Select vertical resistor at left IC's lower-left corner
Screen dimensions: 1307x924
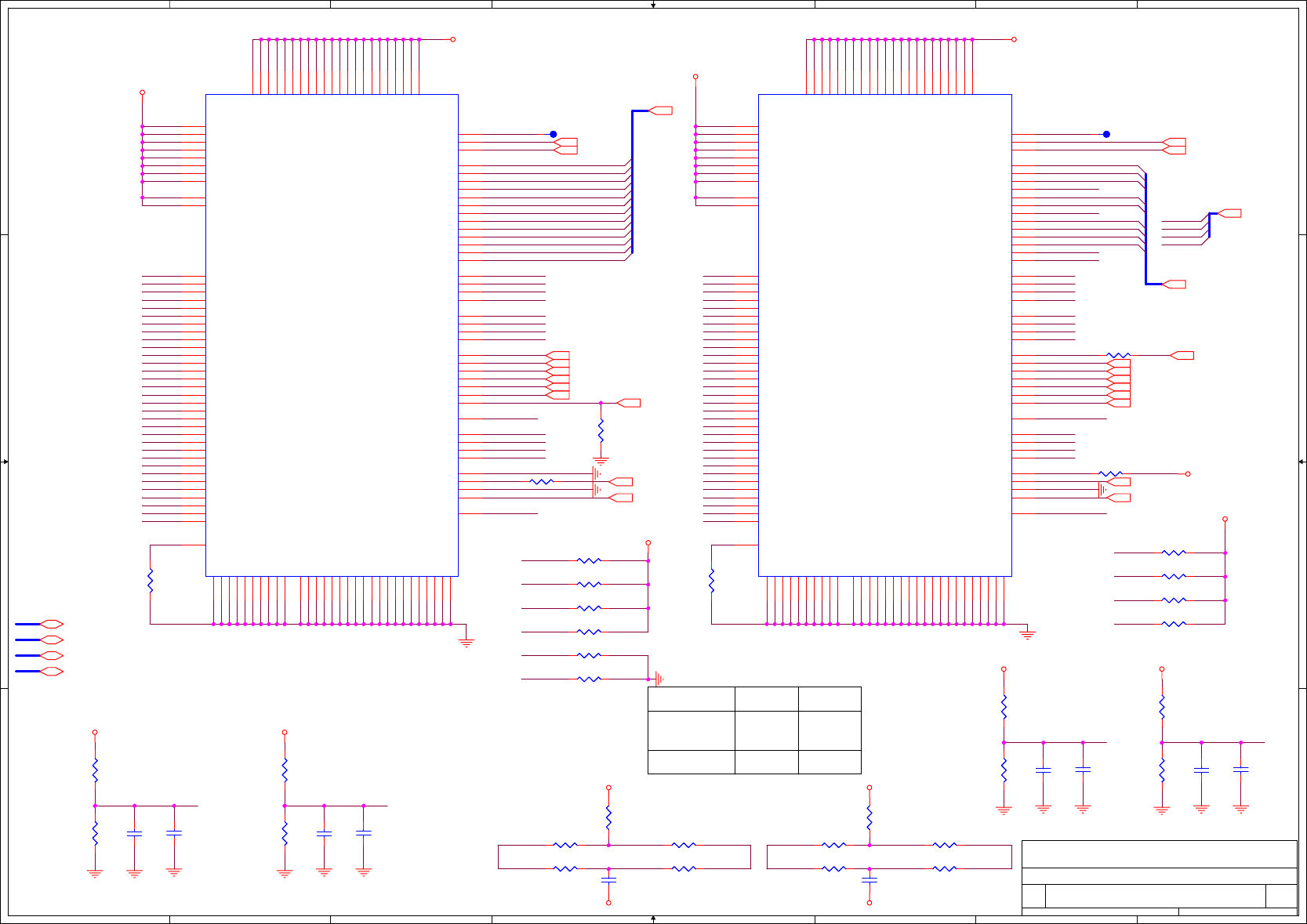(x=150, y=581)
